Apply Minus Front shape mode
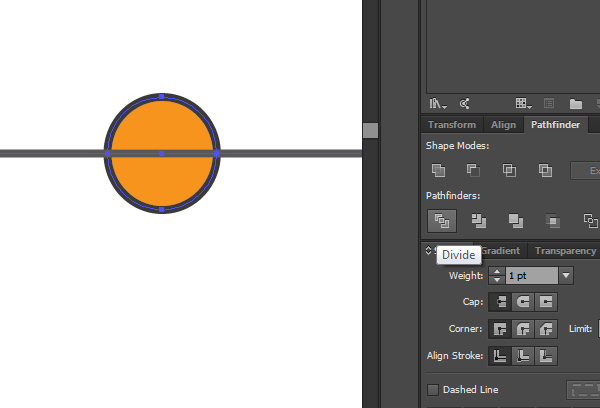600x408 pixels. pos(473,170)
